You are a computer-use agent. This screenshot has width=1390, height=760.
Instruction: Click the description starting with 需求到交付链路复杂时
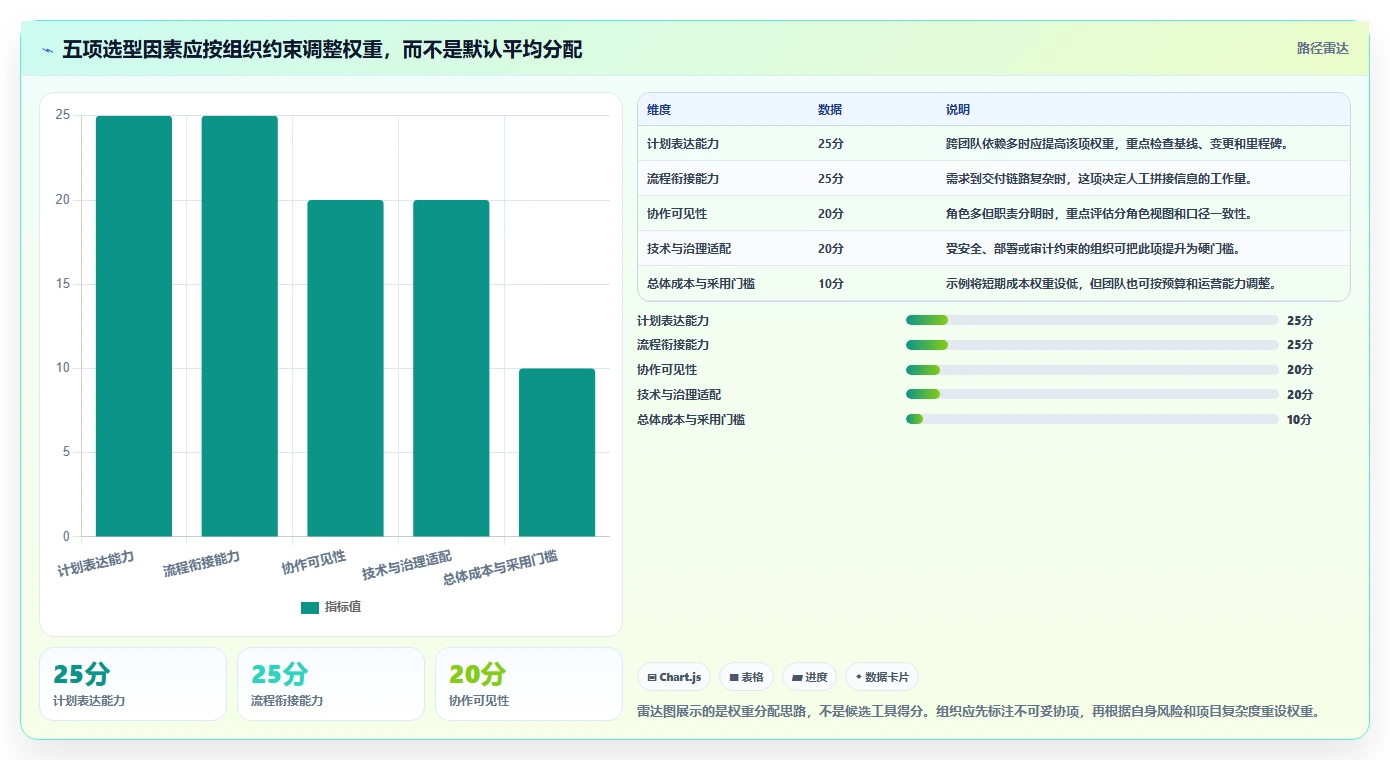coord(1099,179)
